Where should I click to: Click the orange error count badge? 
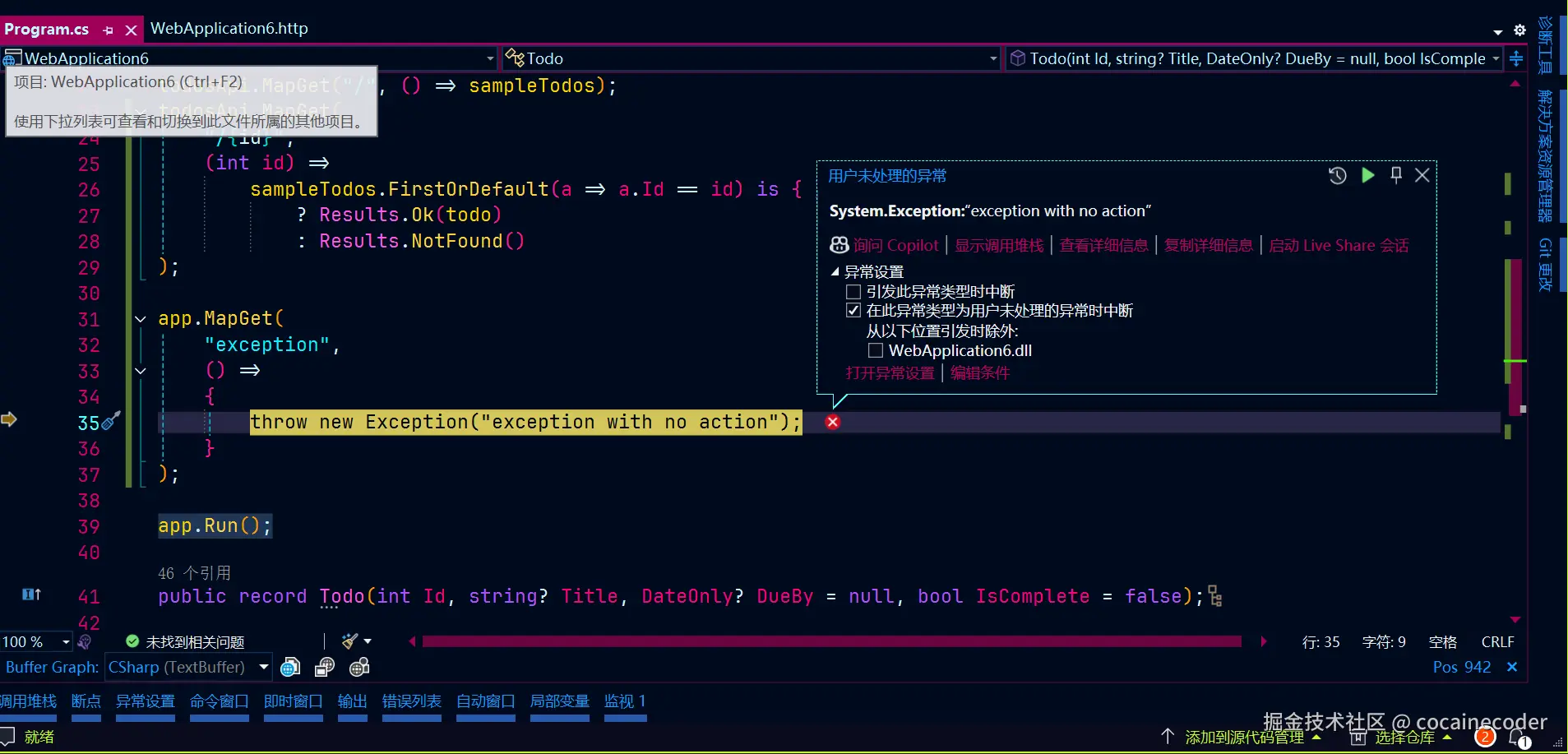1485,738
